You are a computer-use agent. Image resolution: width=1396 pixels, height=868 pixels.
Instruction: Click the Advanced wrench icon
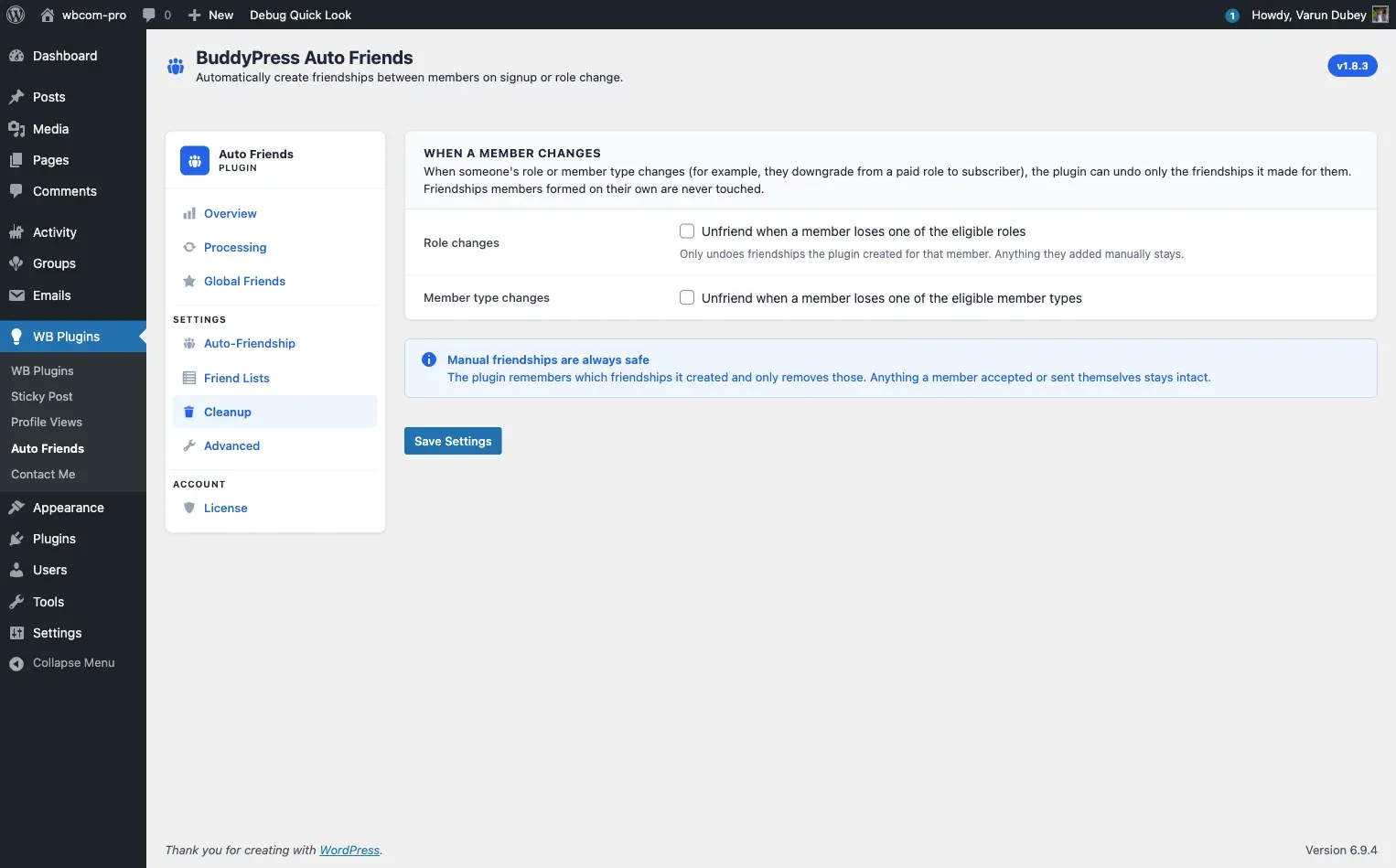click(189, 445)
